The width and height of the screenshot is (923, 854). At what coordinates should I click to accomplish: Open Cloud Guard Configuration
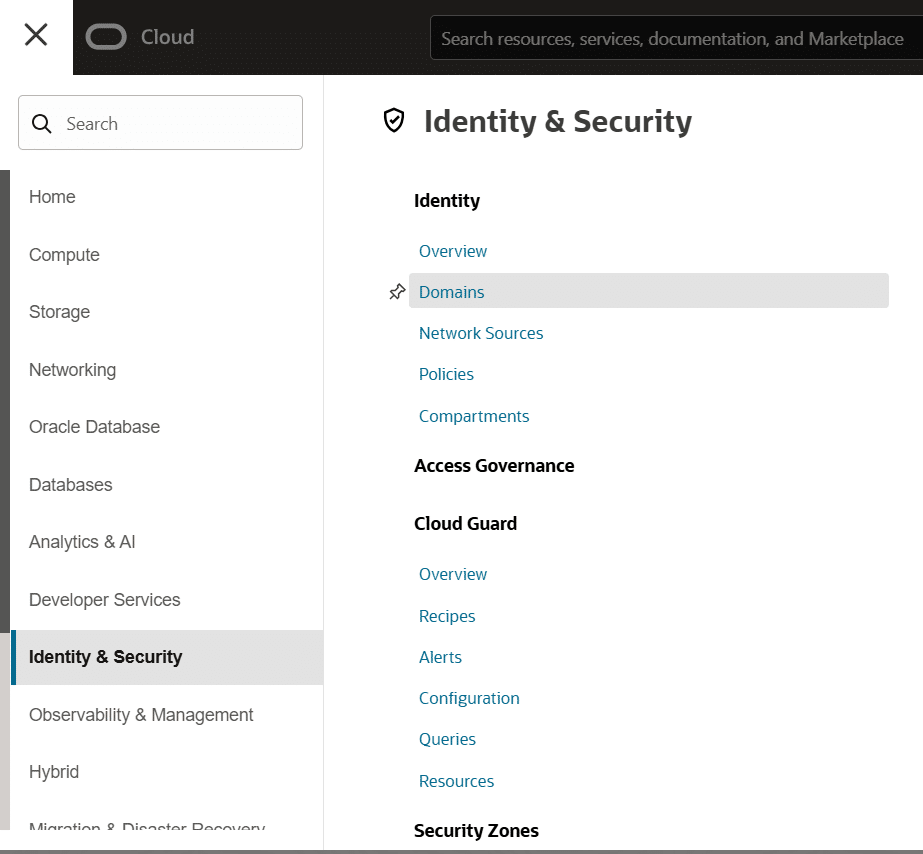pos(469,698)
